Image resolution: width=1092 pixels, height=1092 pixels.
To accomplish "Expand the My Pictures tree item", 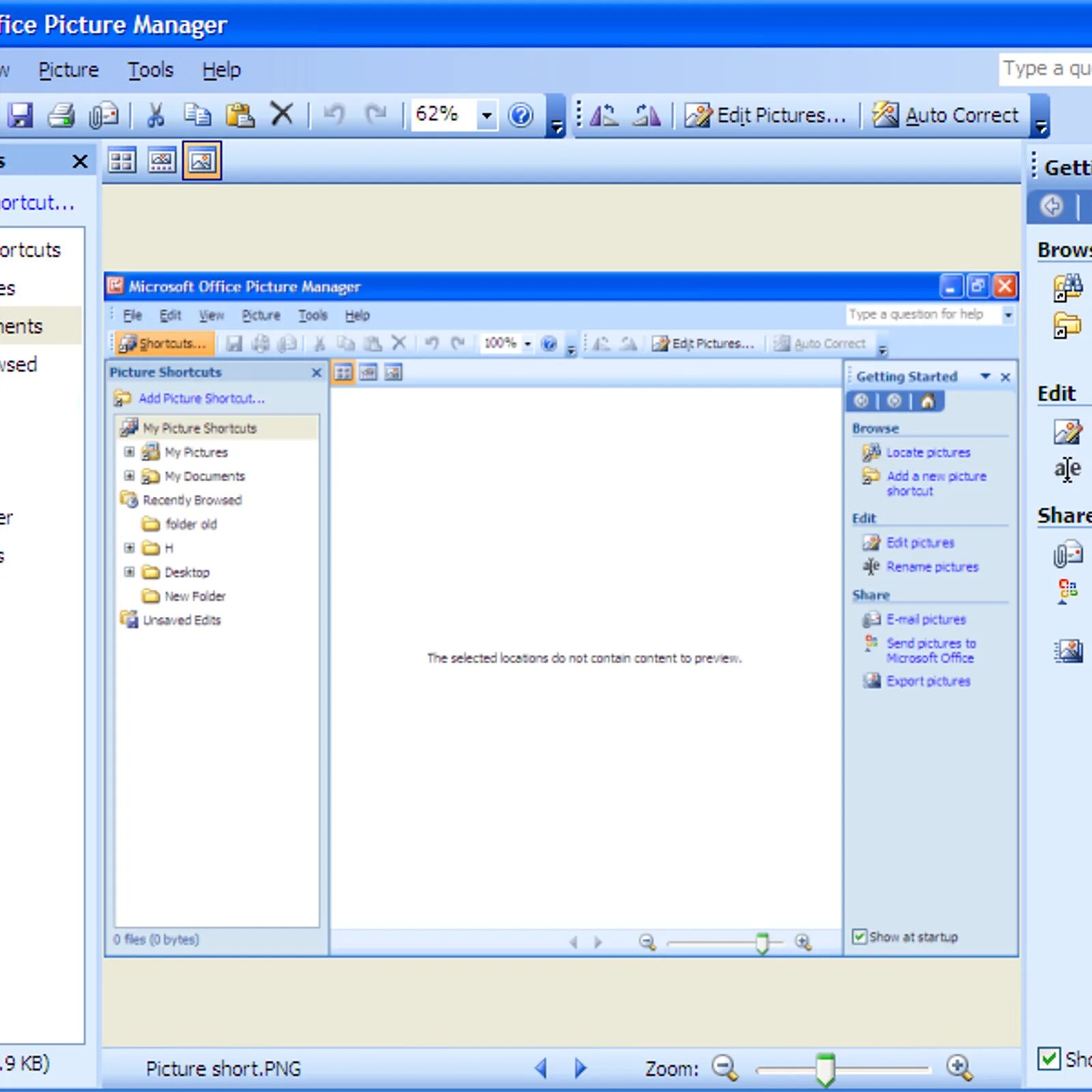I will tap(130, 452).
